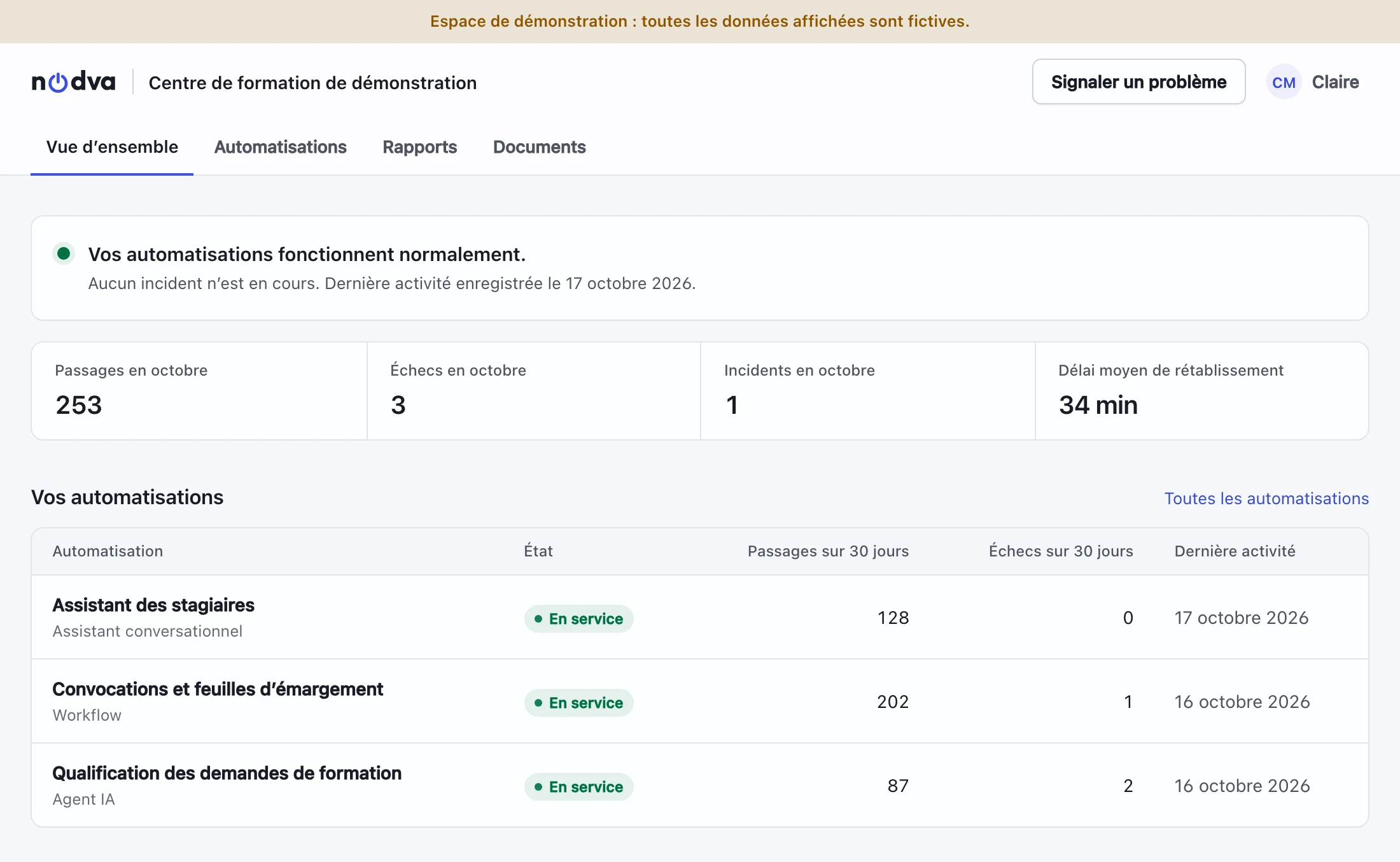Image resolution: width=1400 pixels, height=862 pixels.
Task: Click the Signaler un problème button
Action: [x=1138, y=81]
